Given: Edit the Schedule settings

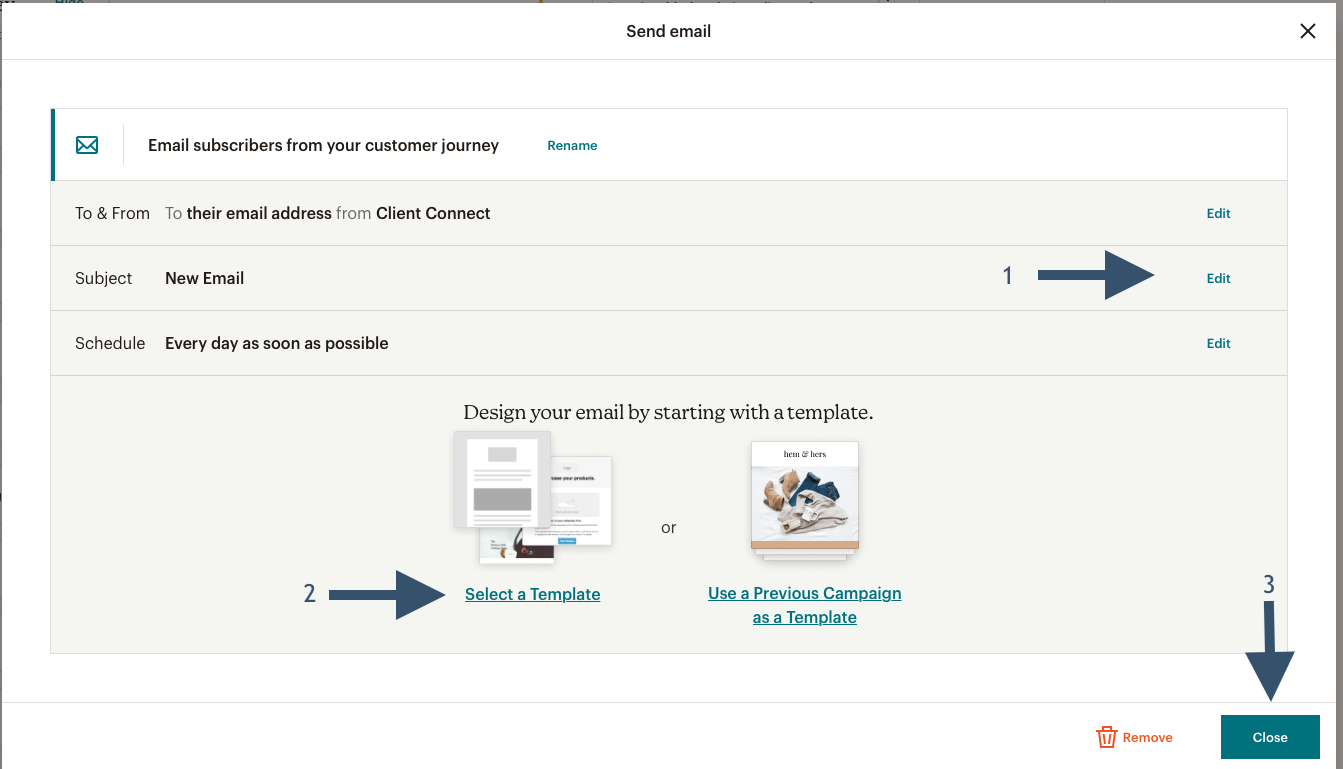Looking at the screenshot, I should [1218, 343].
